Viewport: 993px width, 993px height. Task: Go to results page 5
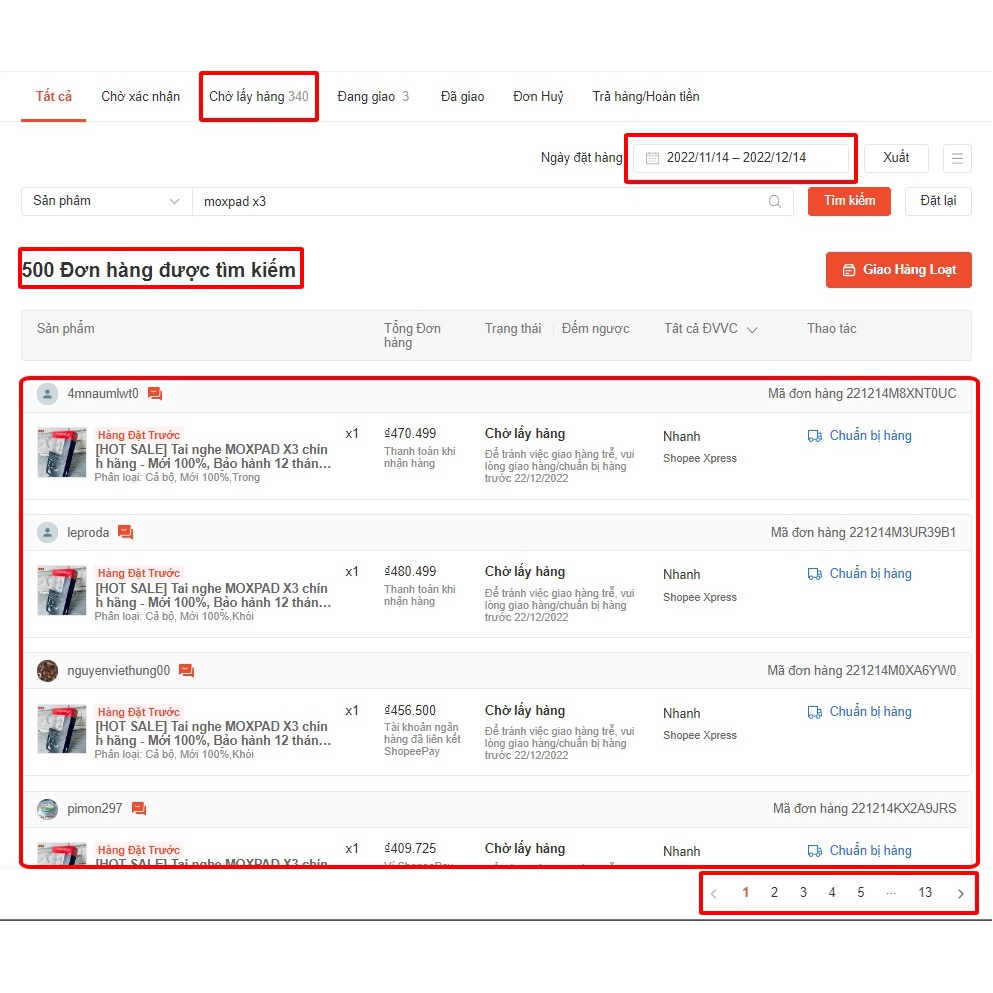[861, 892]
